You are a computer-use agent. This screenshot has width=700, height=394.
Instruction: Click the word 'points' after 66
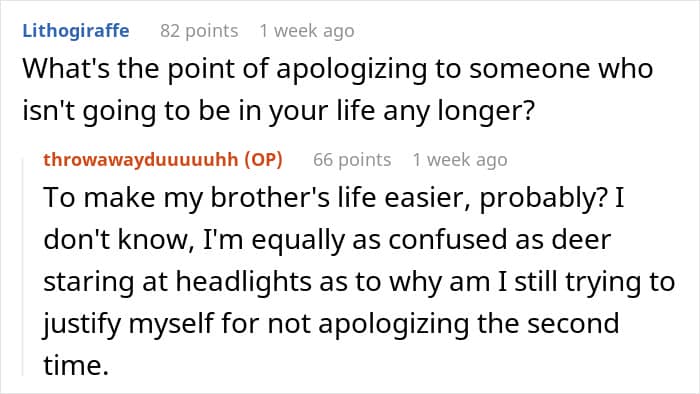364,160
